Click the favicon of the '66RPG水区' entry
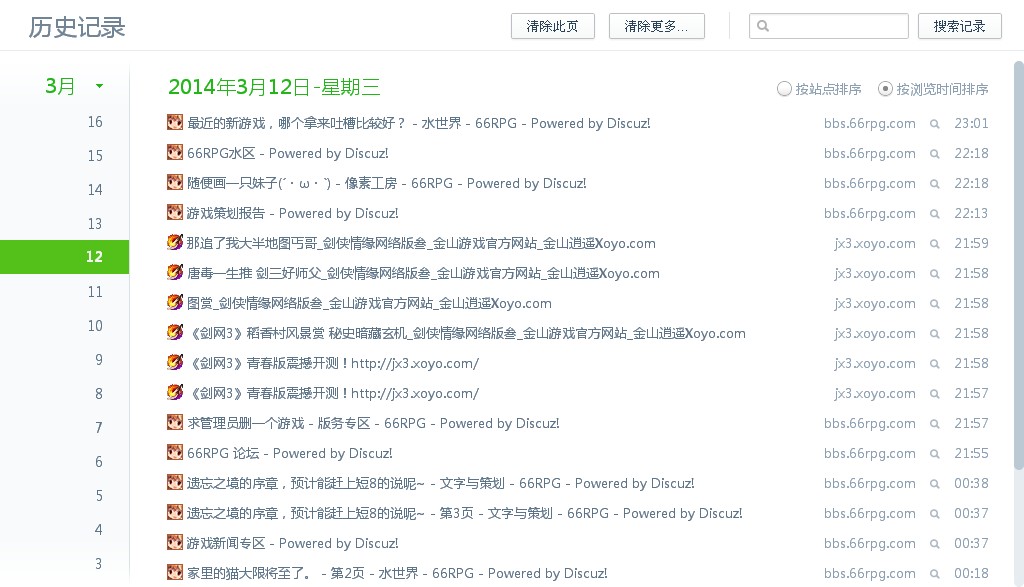This screenshot has width=1024, height=587. (x=174, y=153)
